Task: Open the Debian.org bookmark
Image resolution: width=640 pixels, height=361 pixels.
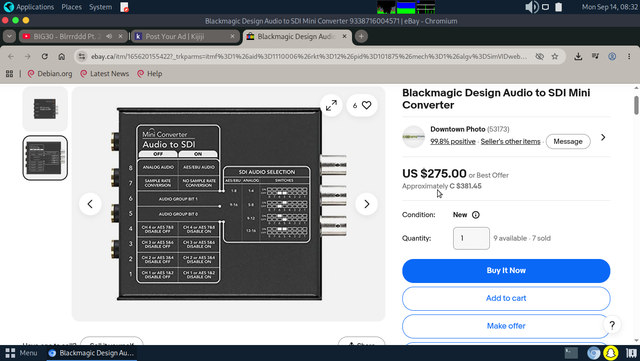Action: (50, 74)
